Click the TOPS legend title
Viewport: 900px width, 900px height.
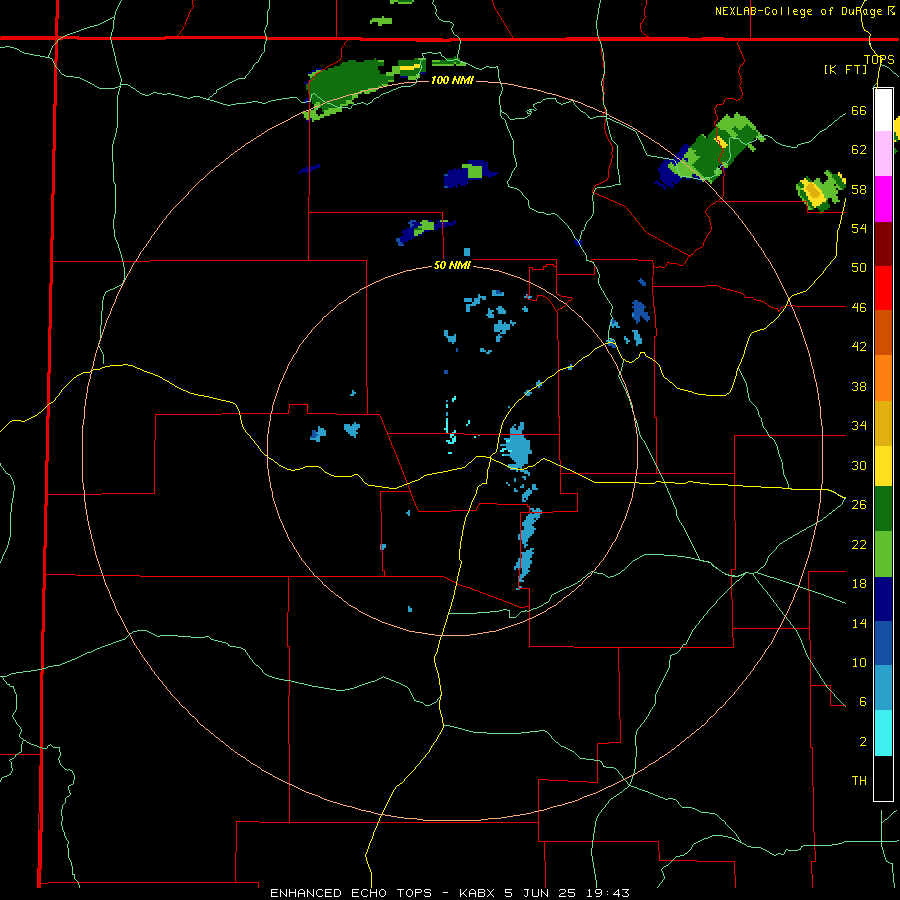coord(879,60)
